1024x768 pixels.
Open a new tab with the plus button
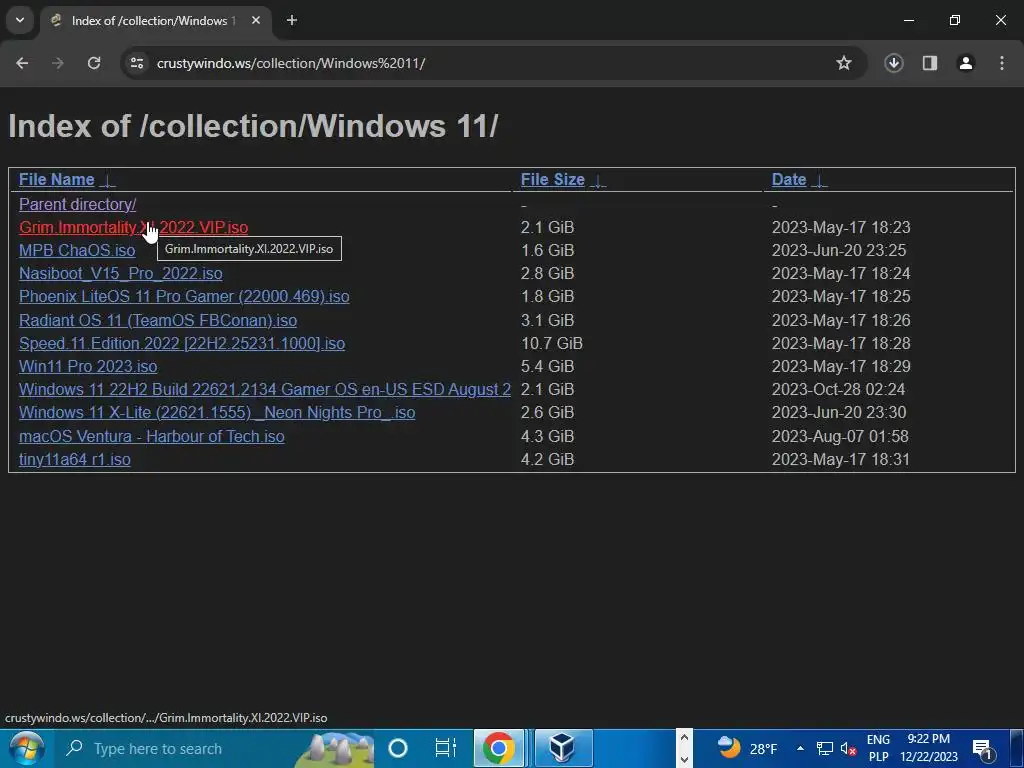292,20
